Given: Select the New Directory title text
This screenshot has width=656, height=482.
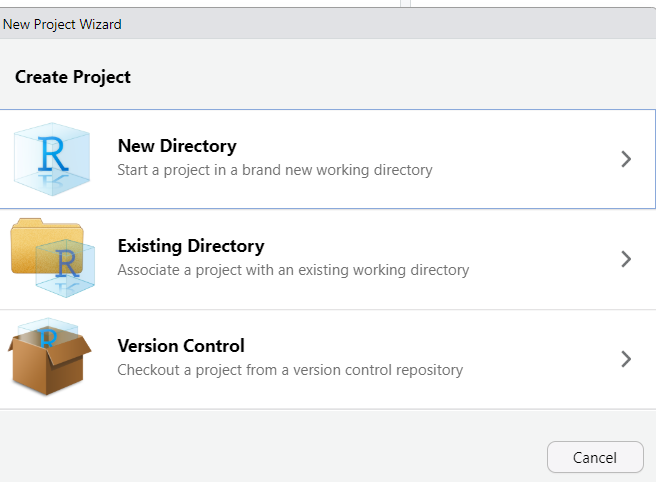Looking at the screenshot, I should point(177,146).
